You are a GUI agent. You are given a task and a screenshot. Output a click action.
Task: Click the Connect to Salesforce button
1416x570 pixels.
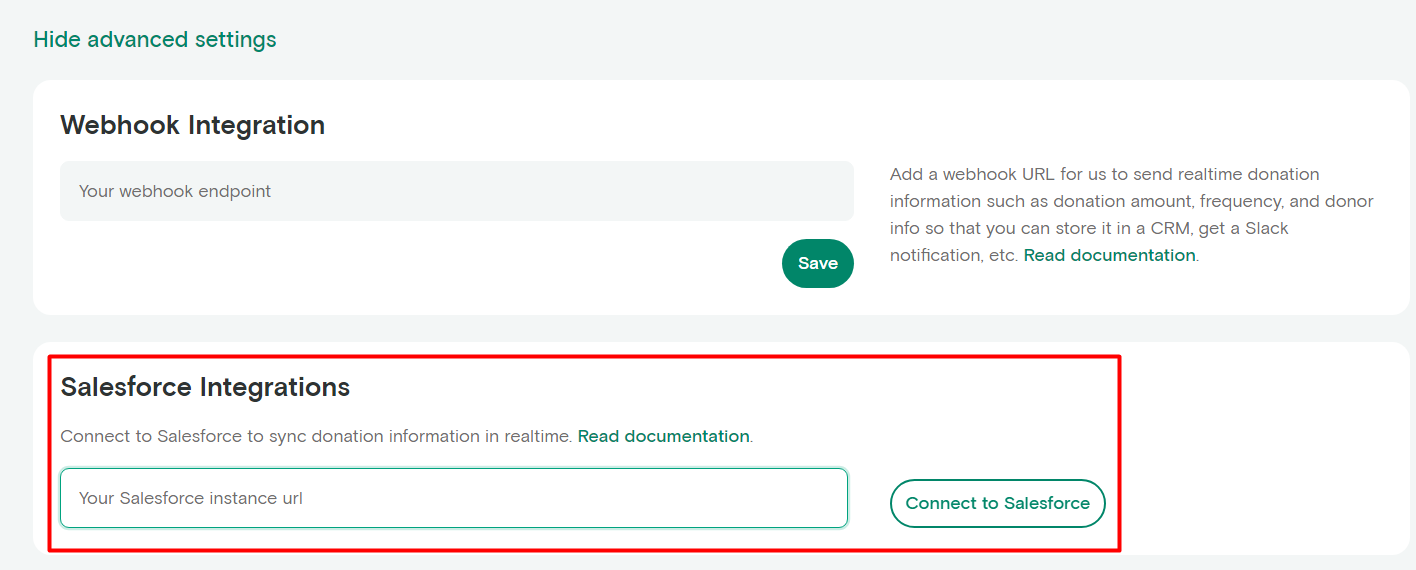point(998,503)
